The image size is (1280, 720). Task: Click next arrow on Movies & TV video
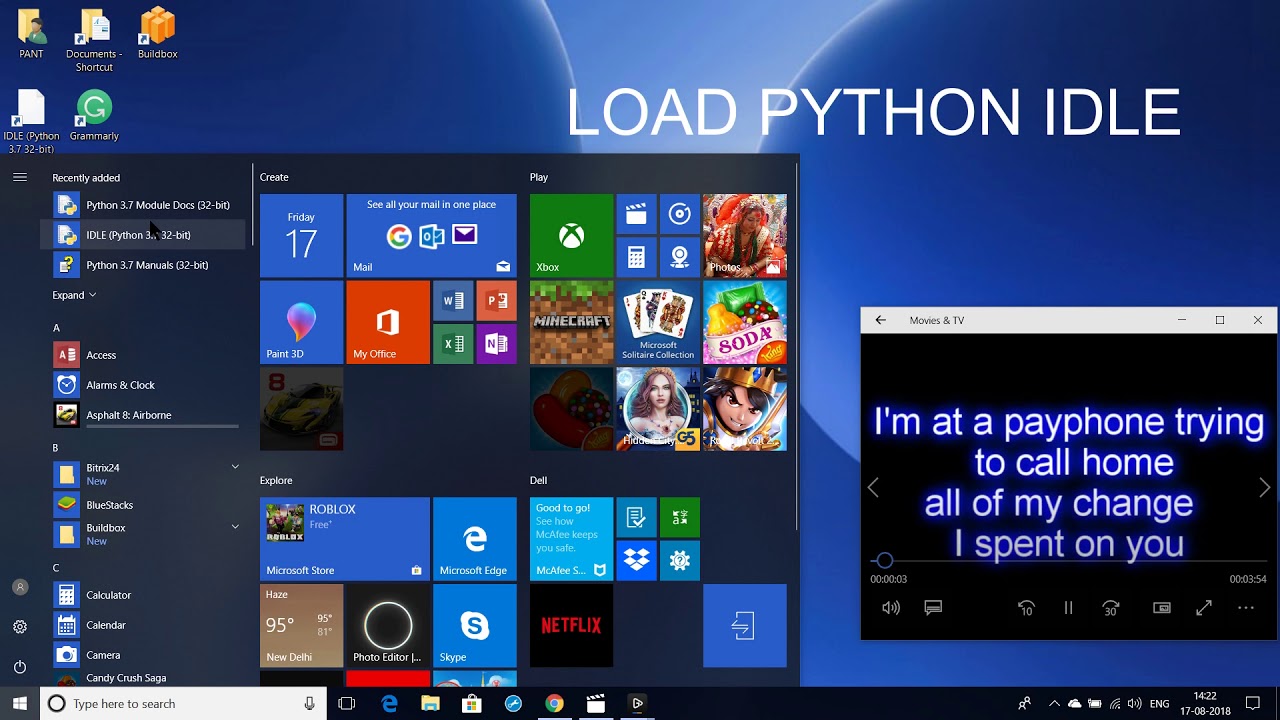pos(1264,487)
